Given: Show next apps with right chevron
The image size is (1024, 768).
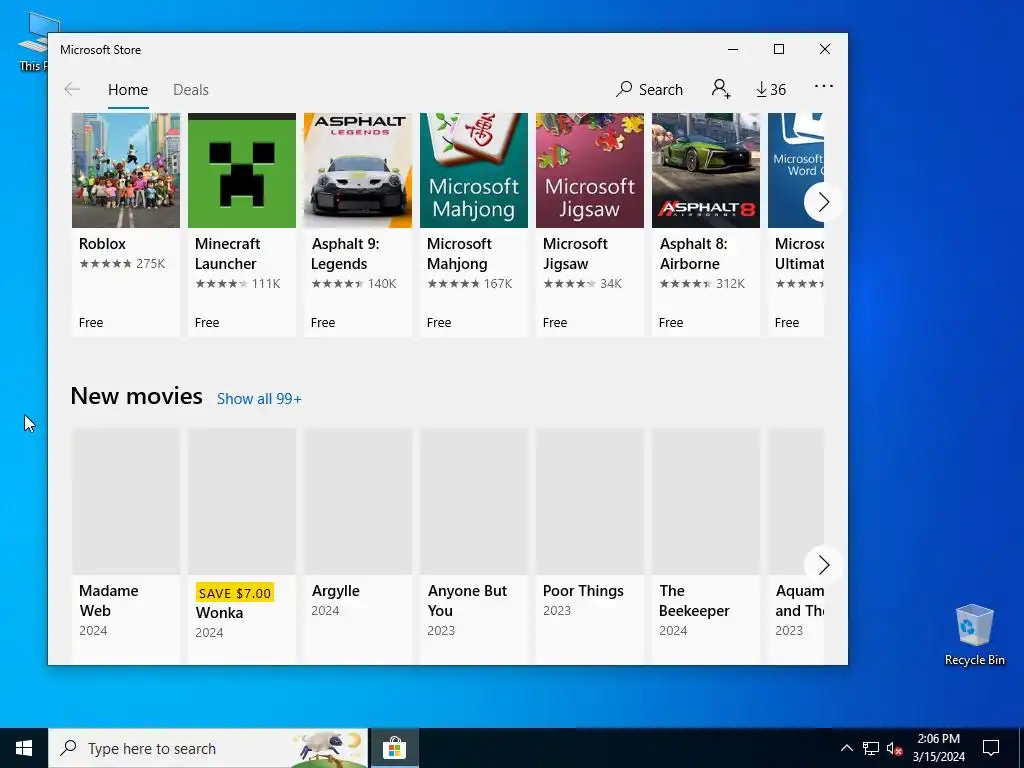Looking at the screenshot, I should (823, 202).
